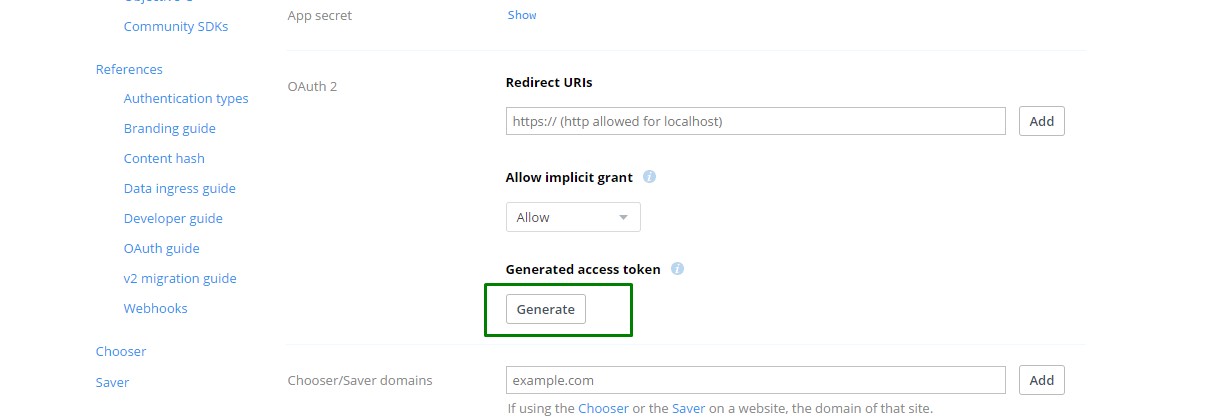1214x417 pixels.
Task: Click the Redirect URIs input field
Action: tap(755, 121)
